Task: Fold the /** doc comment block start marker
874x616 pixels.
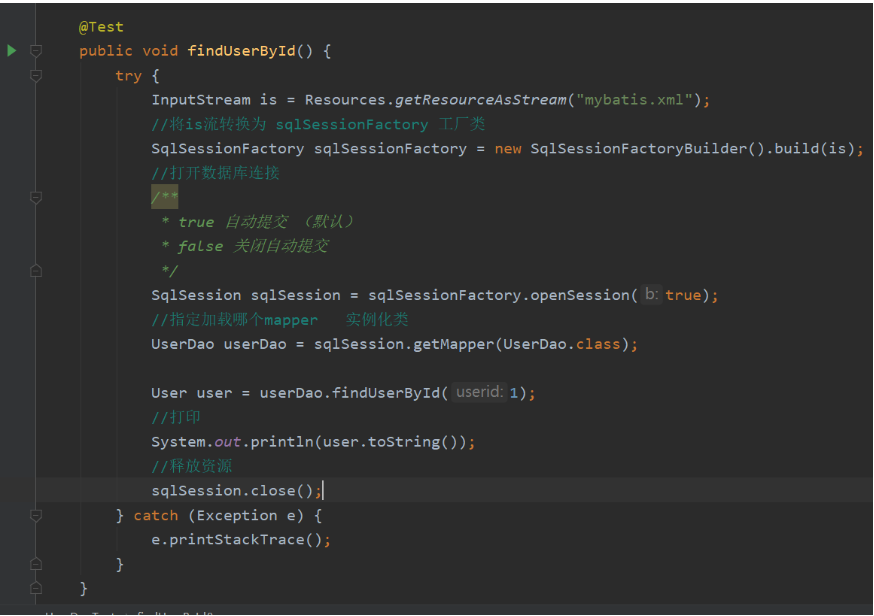Action: pyautogui.click(x=36, y=197)
